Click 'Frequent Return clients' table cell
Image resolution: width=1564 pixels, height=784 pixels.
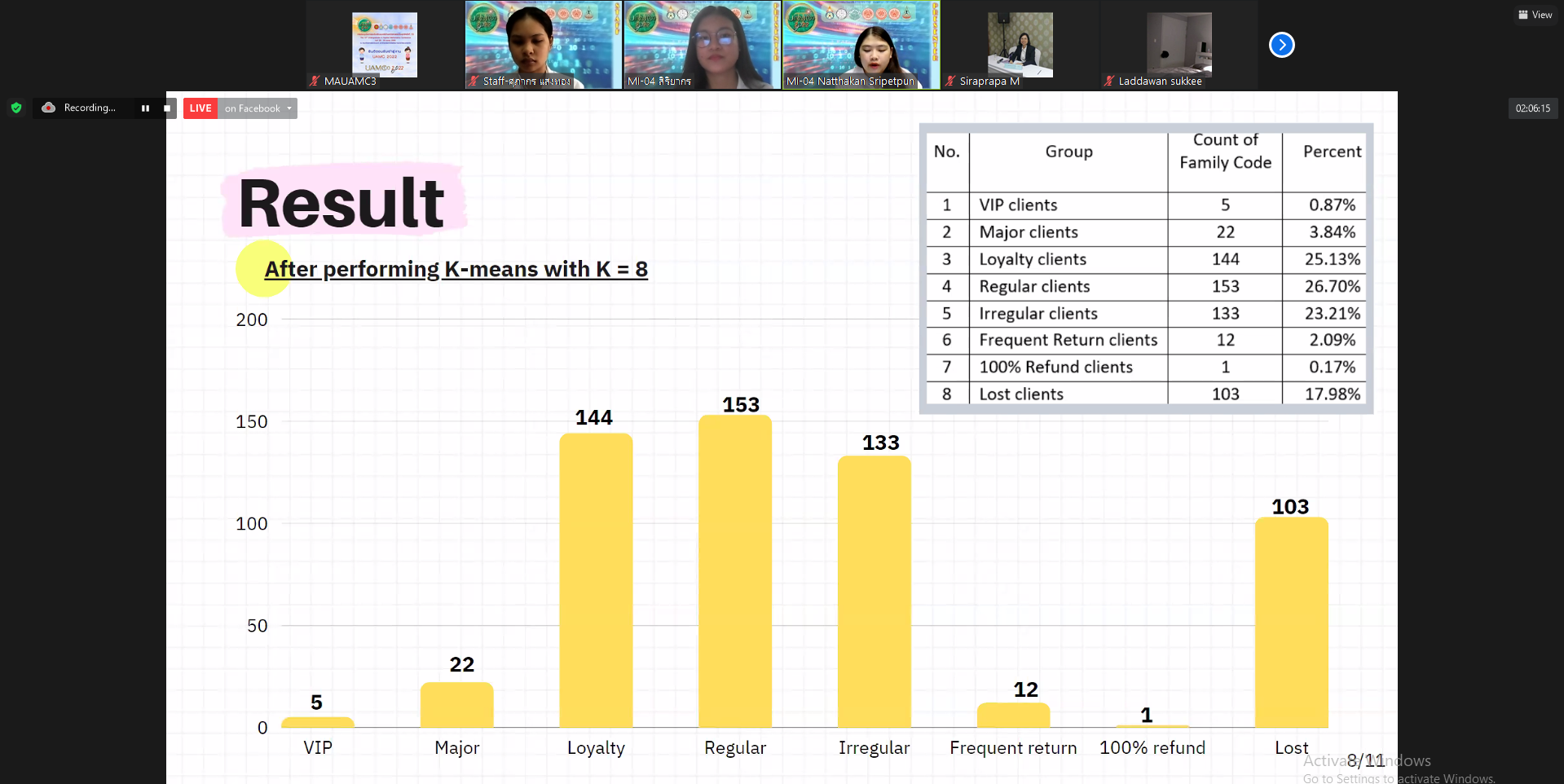click(1068, 340)
